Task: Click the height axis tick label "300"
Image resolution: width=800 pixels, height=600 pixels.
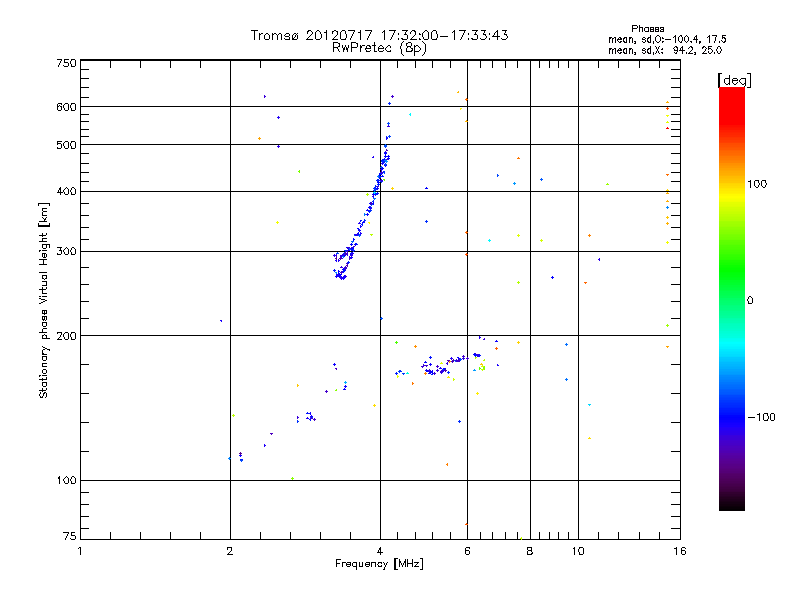Action: 67,252
